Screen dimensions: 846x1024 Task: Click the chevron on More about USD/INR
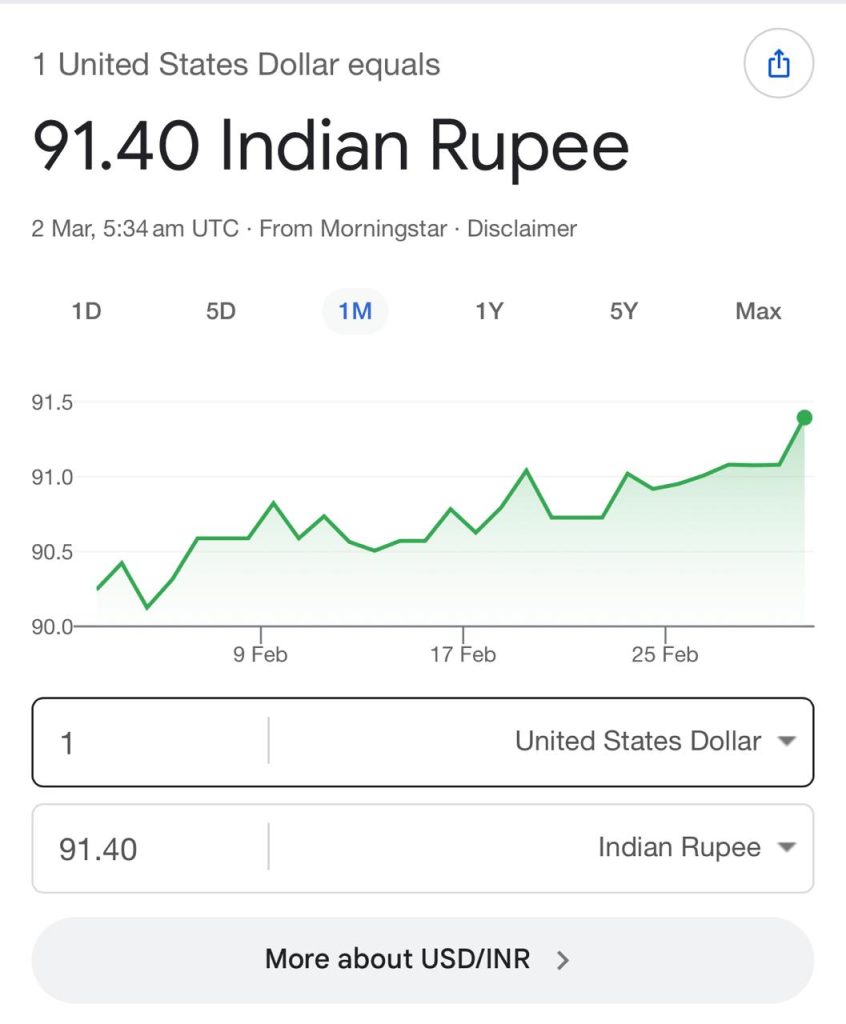tap(563, 961)
